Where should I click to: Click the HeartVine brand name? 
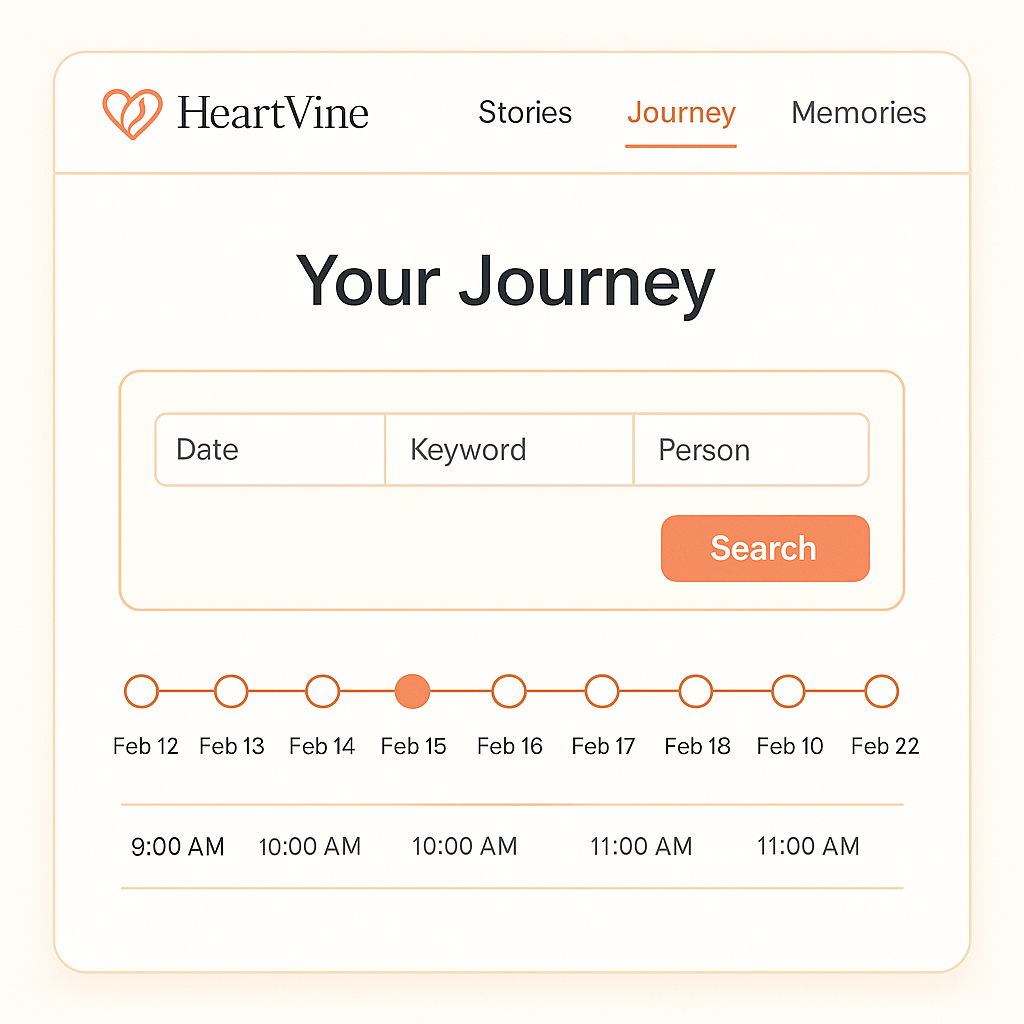272,113
